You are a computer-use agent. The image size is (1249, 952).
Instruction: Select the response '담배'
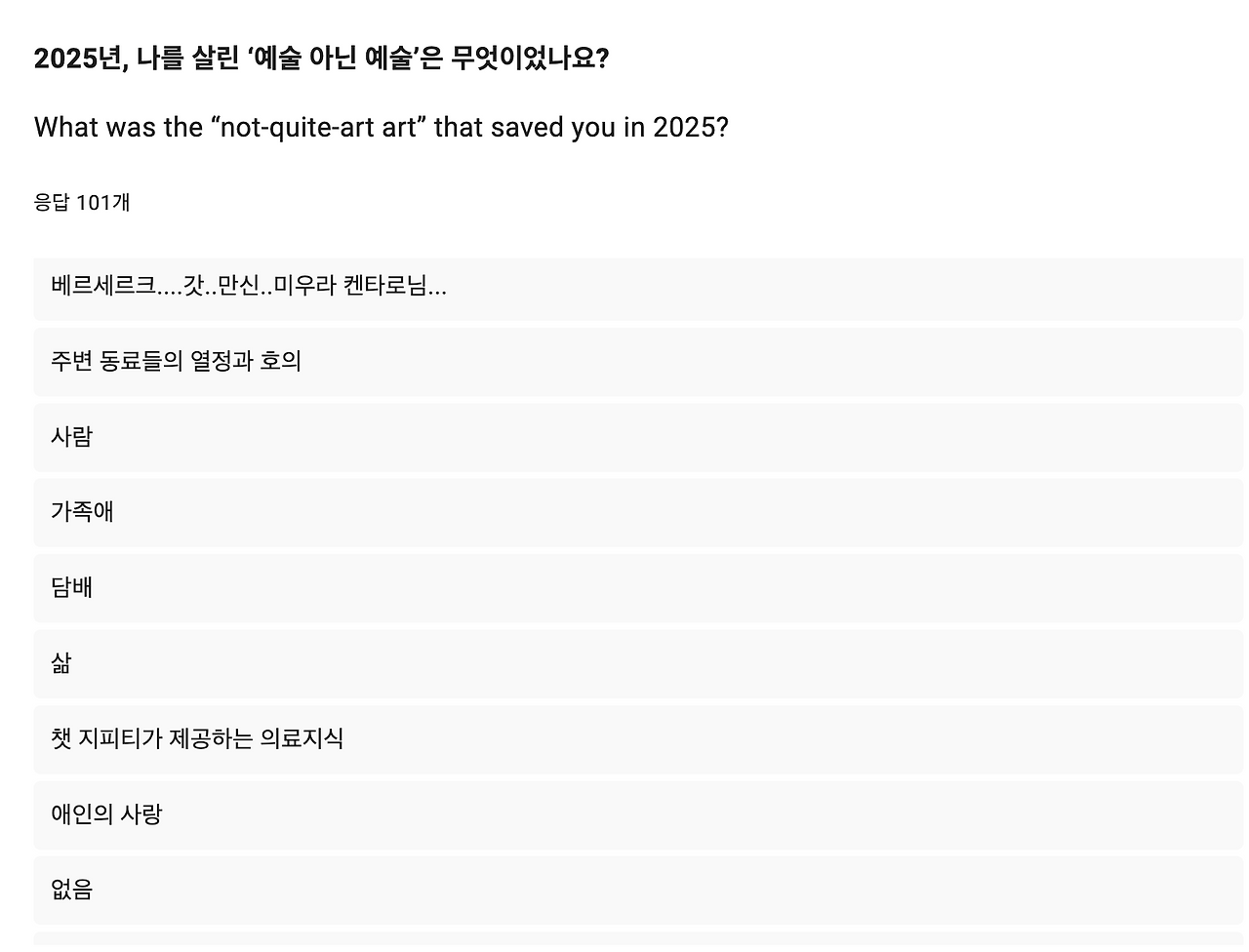638,588
